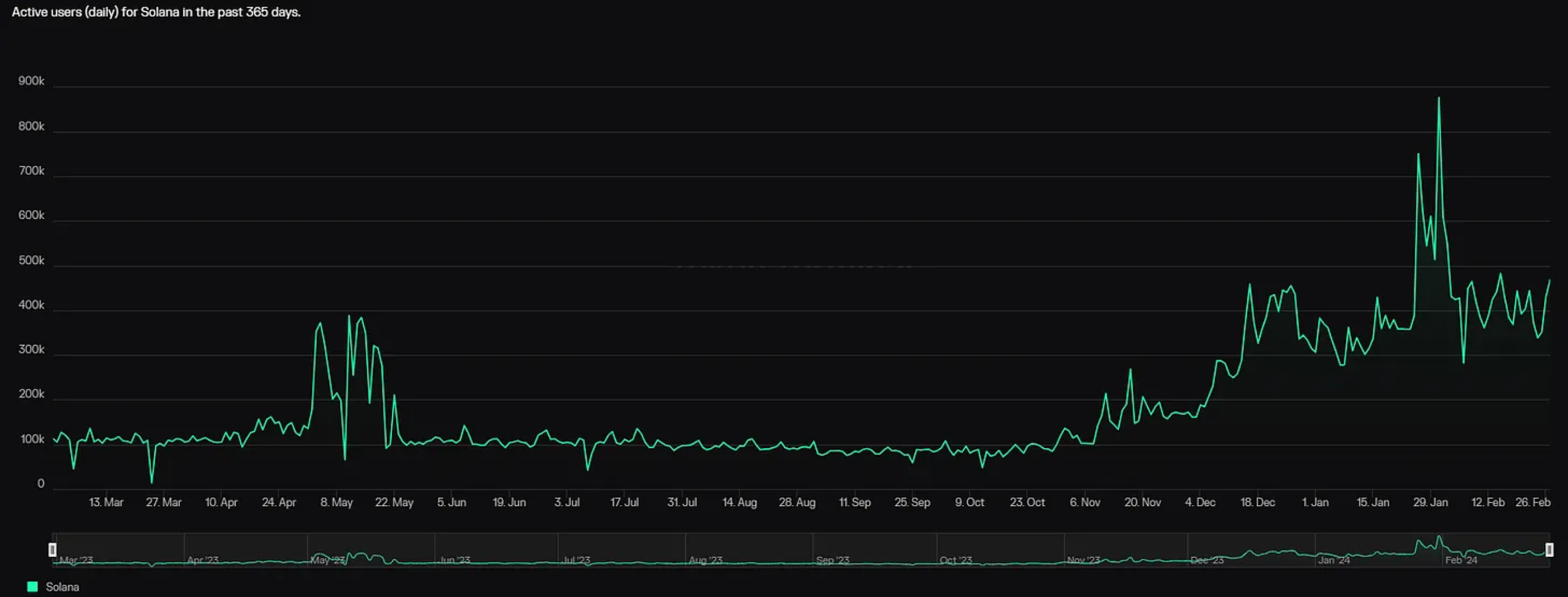Click the 20. Nov x-axis label
Viewport: 1568px width, 597px height.
point(1143,503)
